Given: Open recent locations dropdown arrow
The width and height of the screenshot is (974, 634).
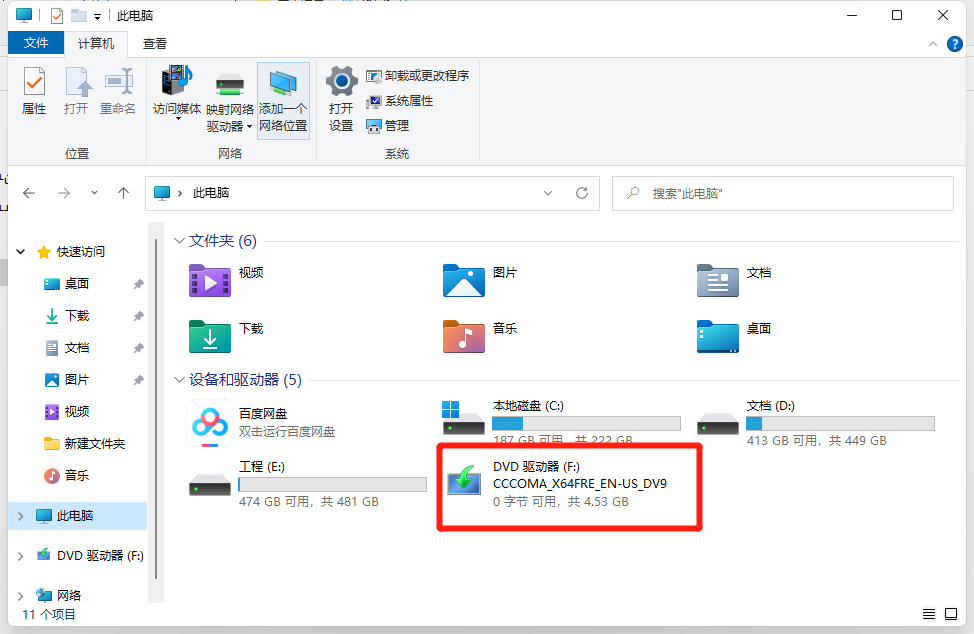Looking at the screenshot, I should 94,193.
